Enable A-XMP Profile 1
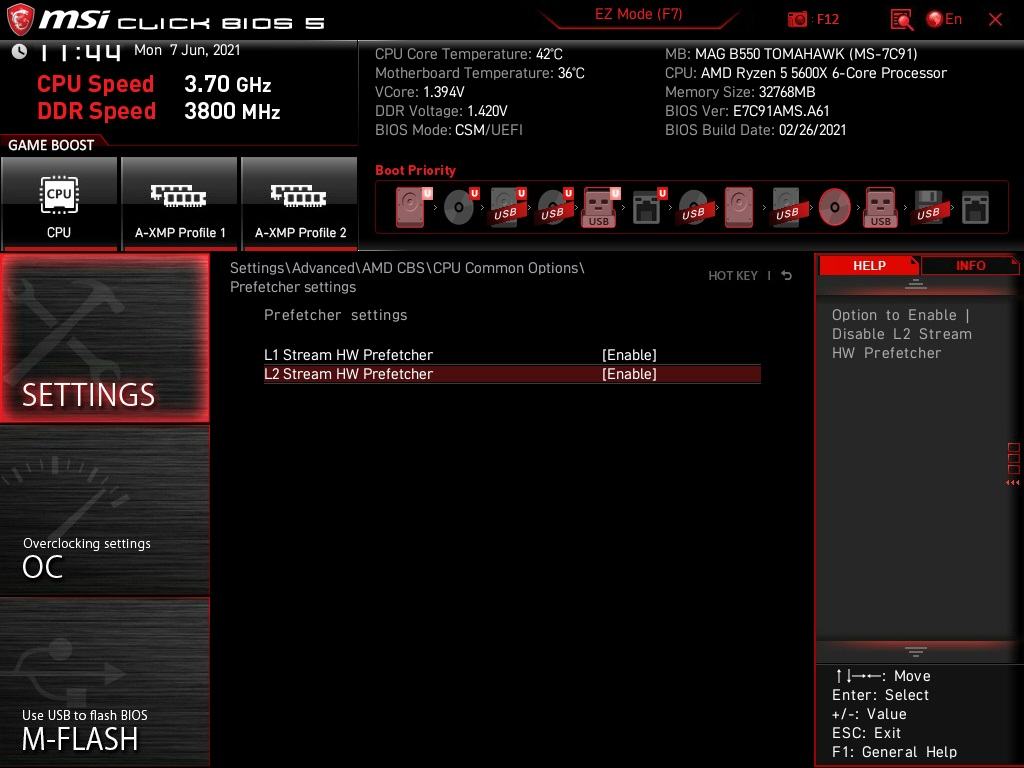The image size is (1024, 768). pyautogui.click(x=180, y=203)
